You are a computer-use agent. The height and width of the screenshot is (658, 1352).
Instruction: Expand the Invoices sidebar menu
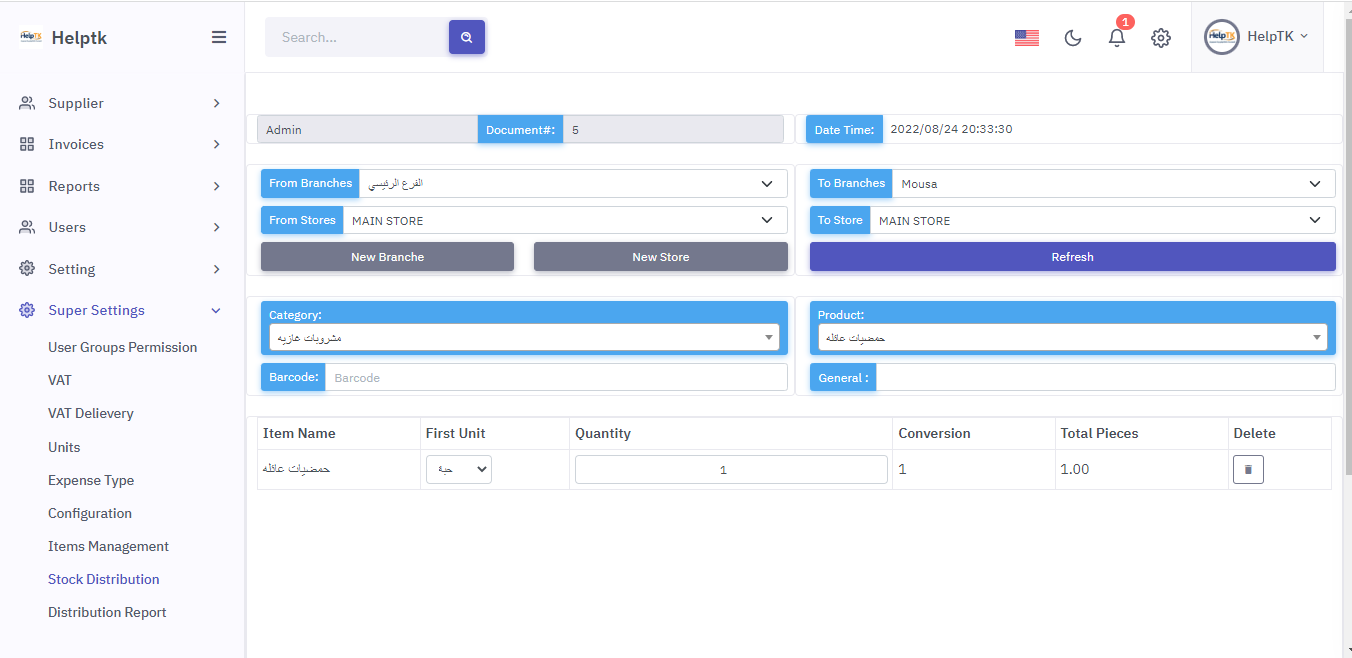coord(120,144)
